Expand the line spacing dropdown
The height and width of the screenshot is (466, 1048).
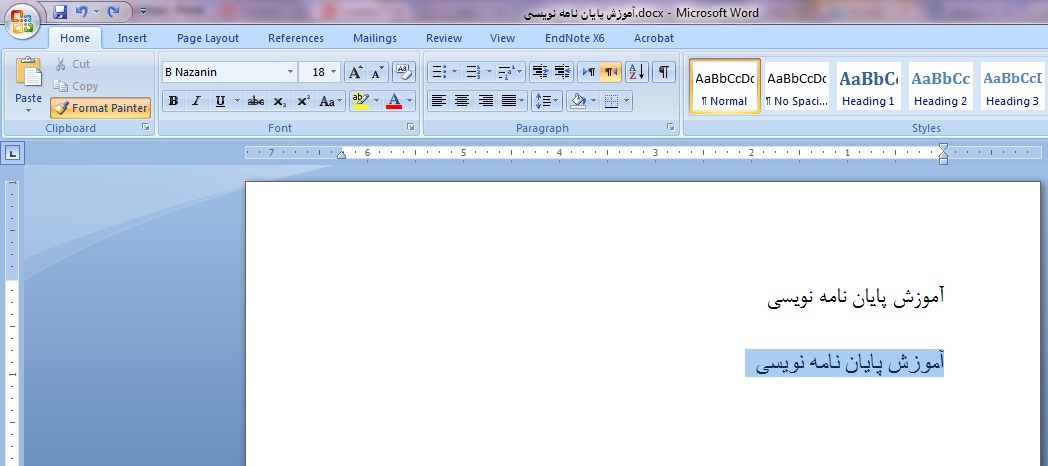(556, 101)
